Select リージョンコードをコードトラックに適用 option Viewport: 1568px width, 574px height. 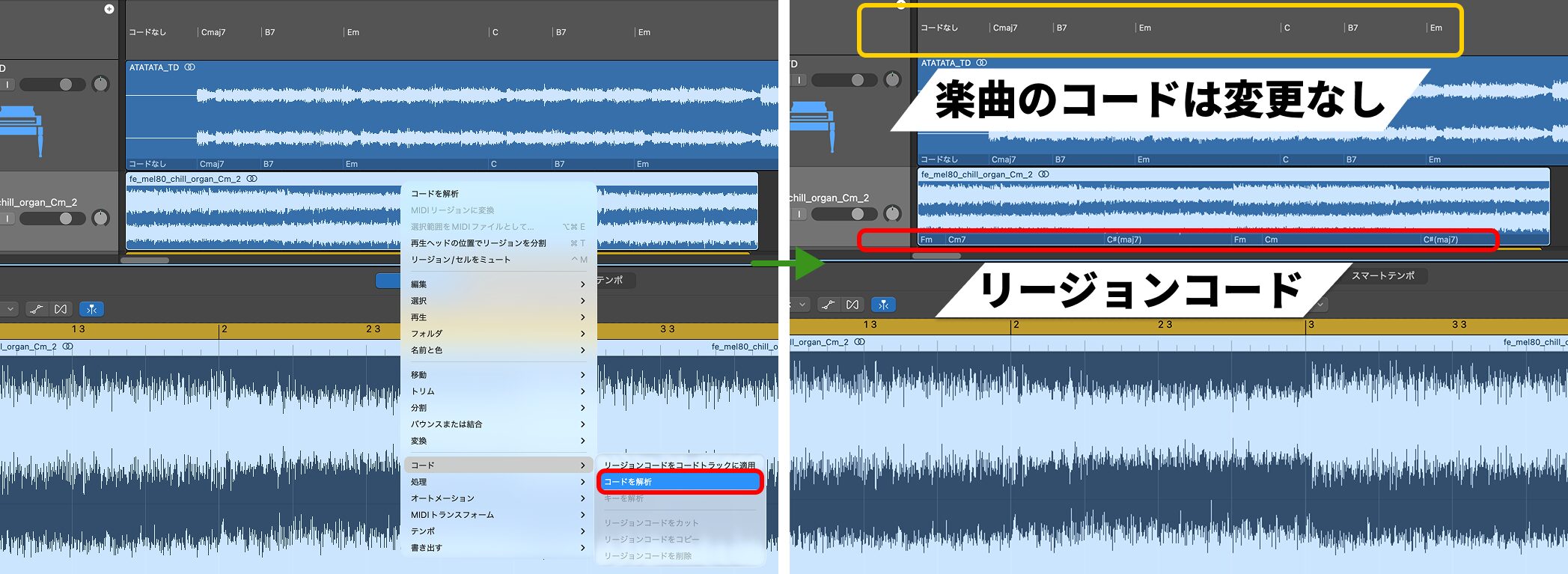point(680,465)
